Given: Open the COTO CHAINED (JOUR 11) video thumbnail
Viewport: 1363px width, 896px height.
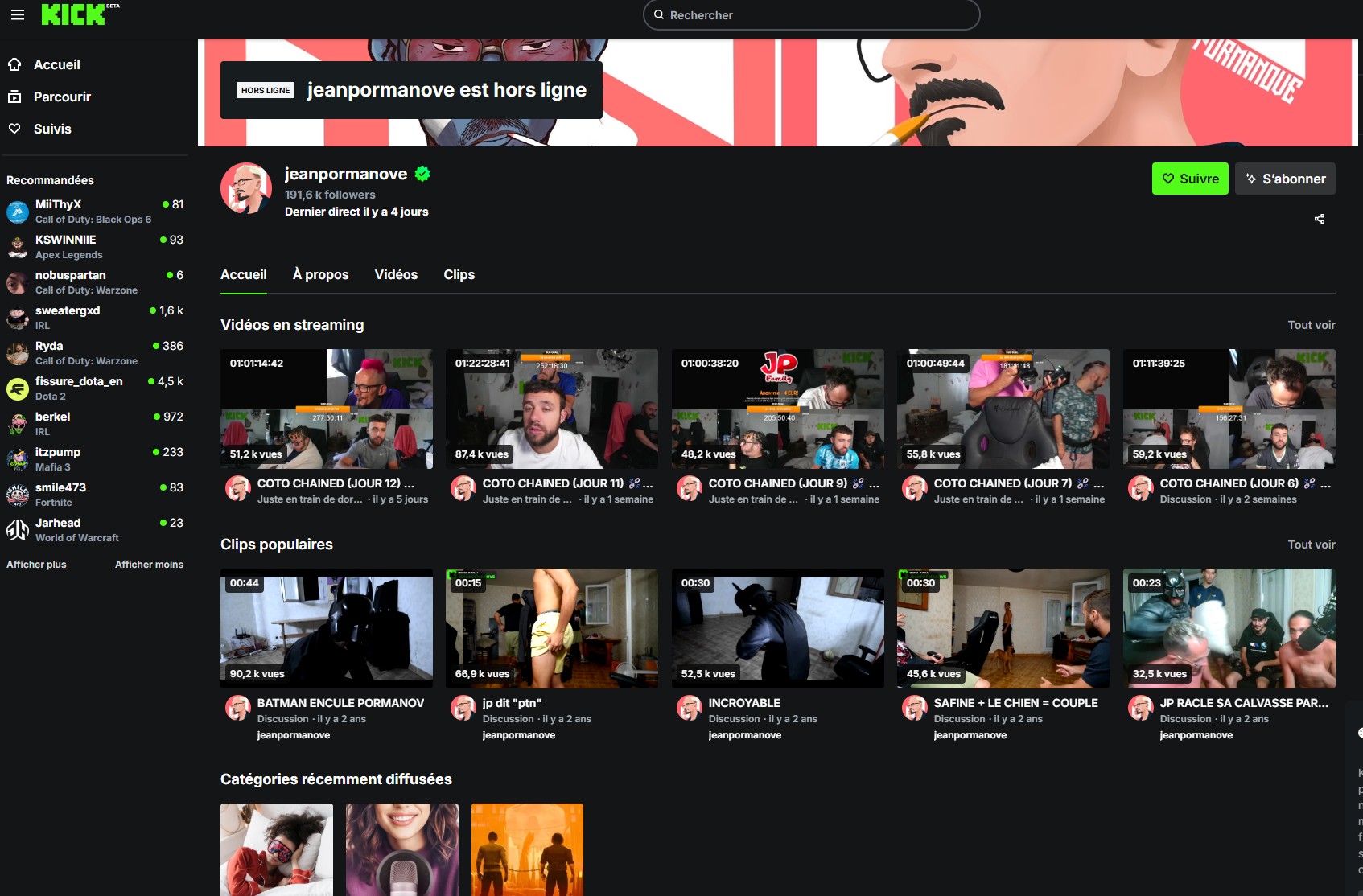Looking at the screenshot, I should tap(551, 409).
